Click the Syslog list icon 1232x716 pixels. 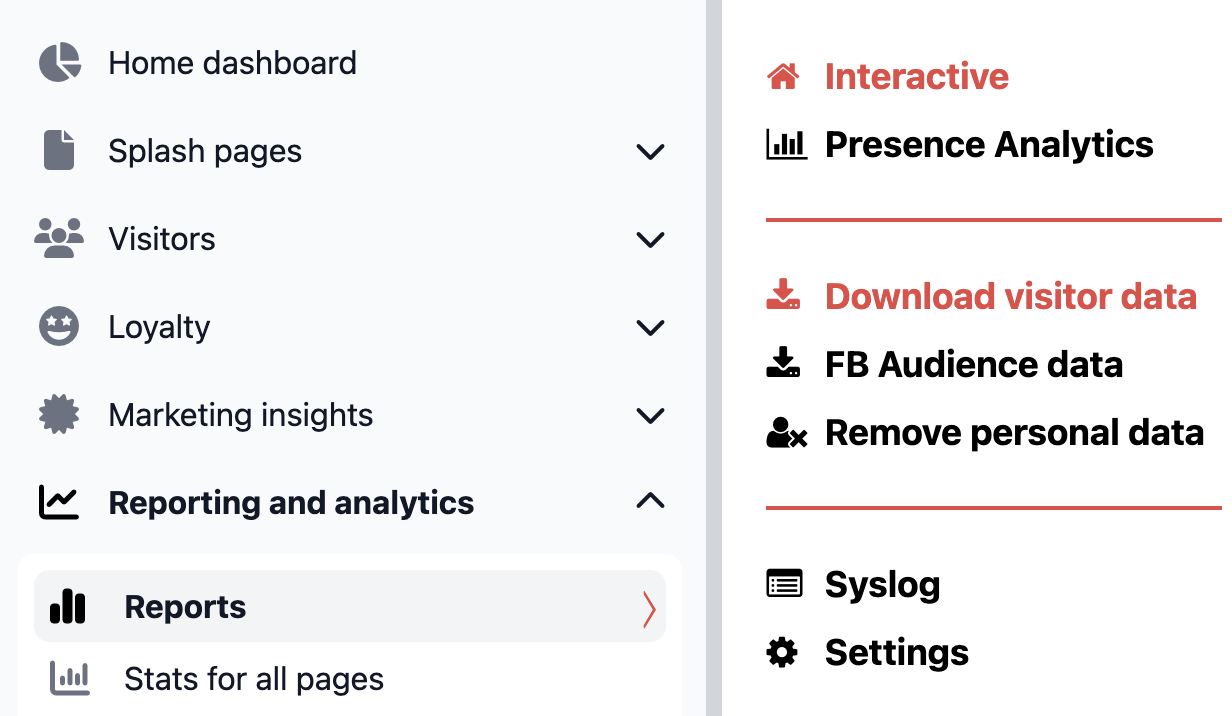point(784,584)
